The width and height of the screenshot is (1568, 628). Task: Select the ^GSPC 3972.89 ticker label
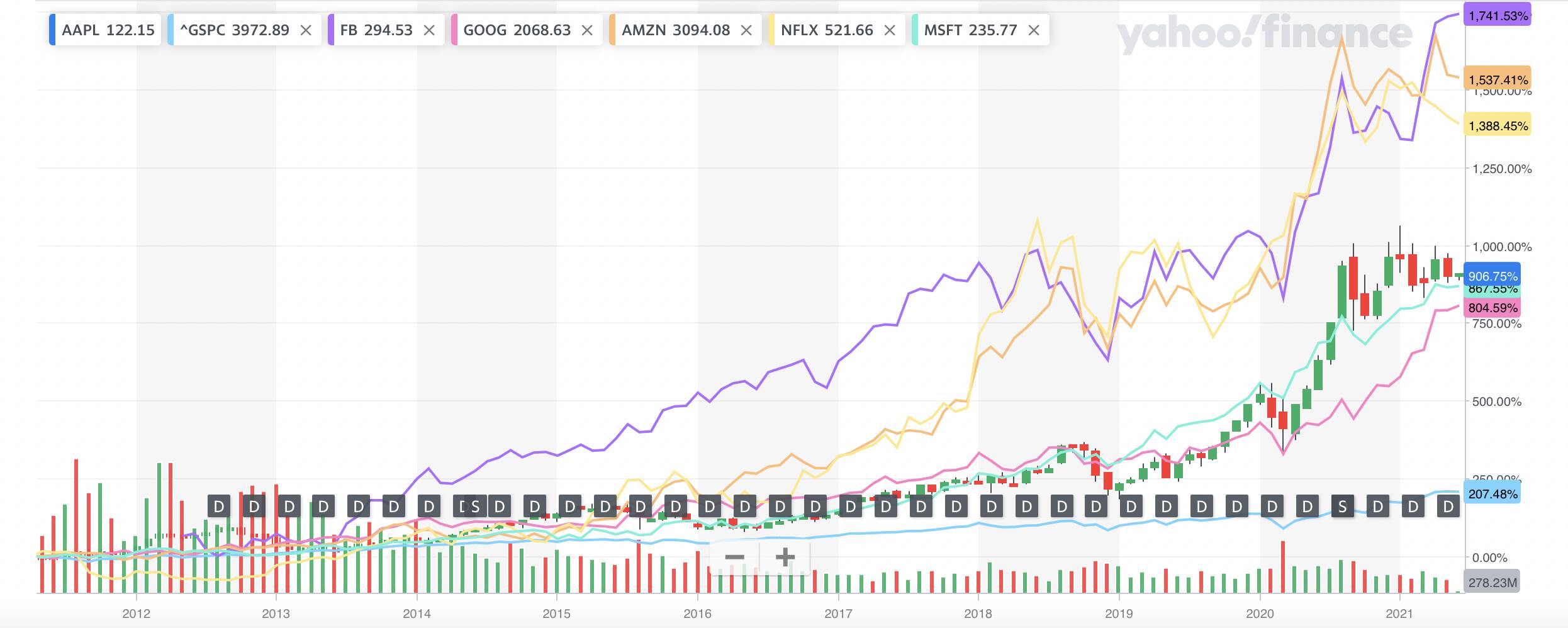pyautogui.click(x=235, y=30)
